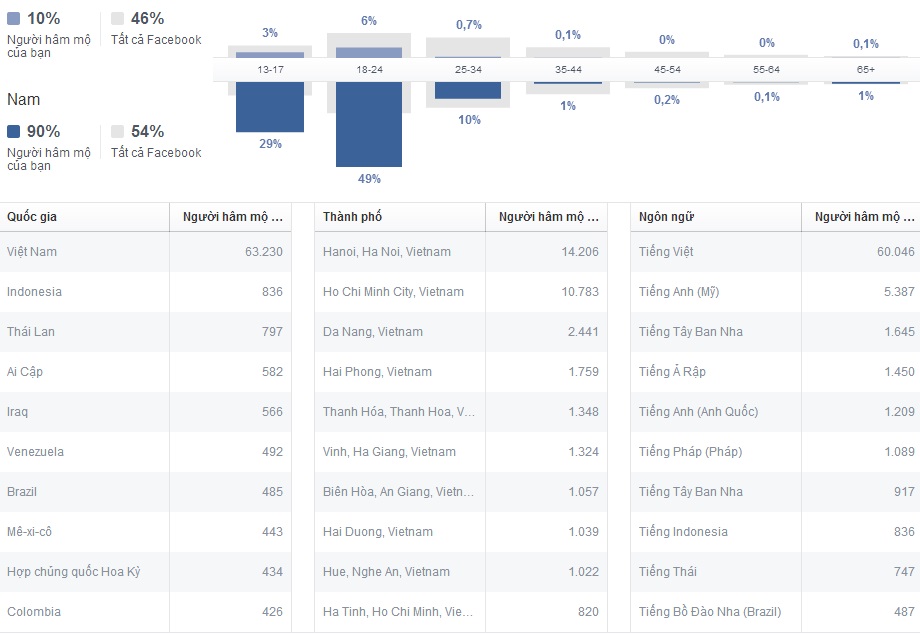Select the 29% male bar for ages 13-17
Screen dimensions: 920x634
pos(270,107)
